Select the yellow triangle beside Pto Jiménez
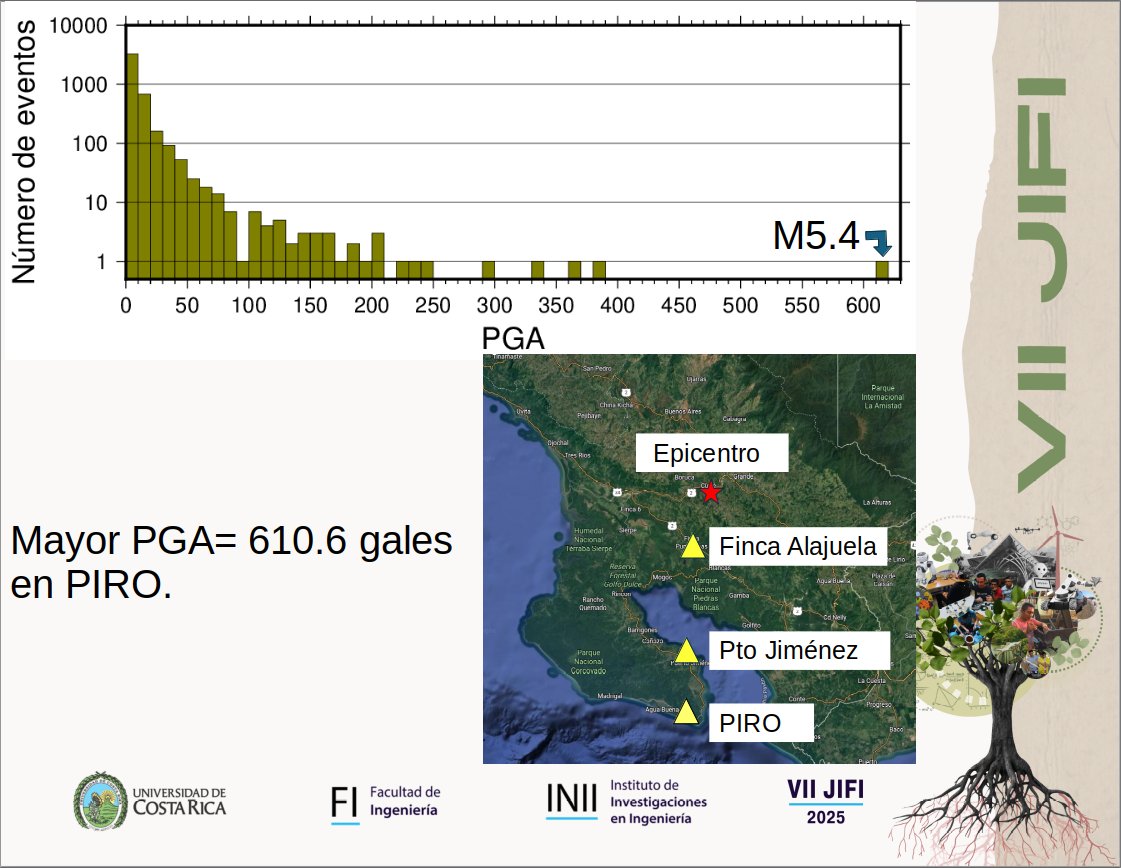The width and height of the screenshot is (1121, 868). click(x=685, y=652)
